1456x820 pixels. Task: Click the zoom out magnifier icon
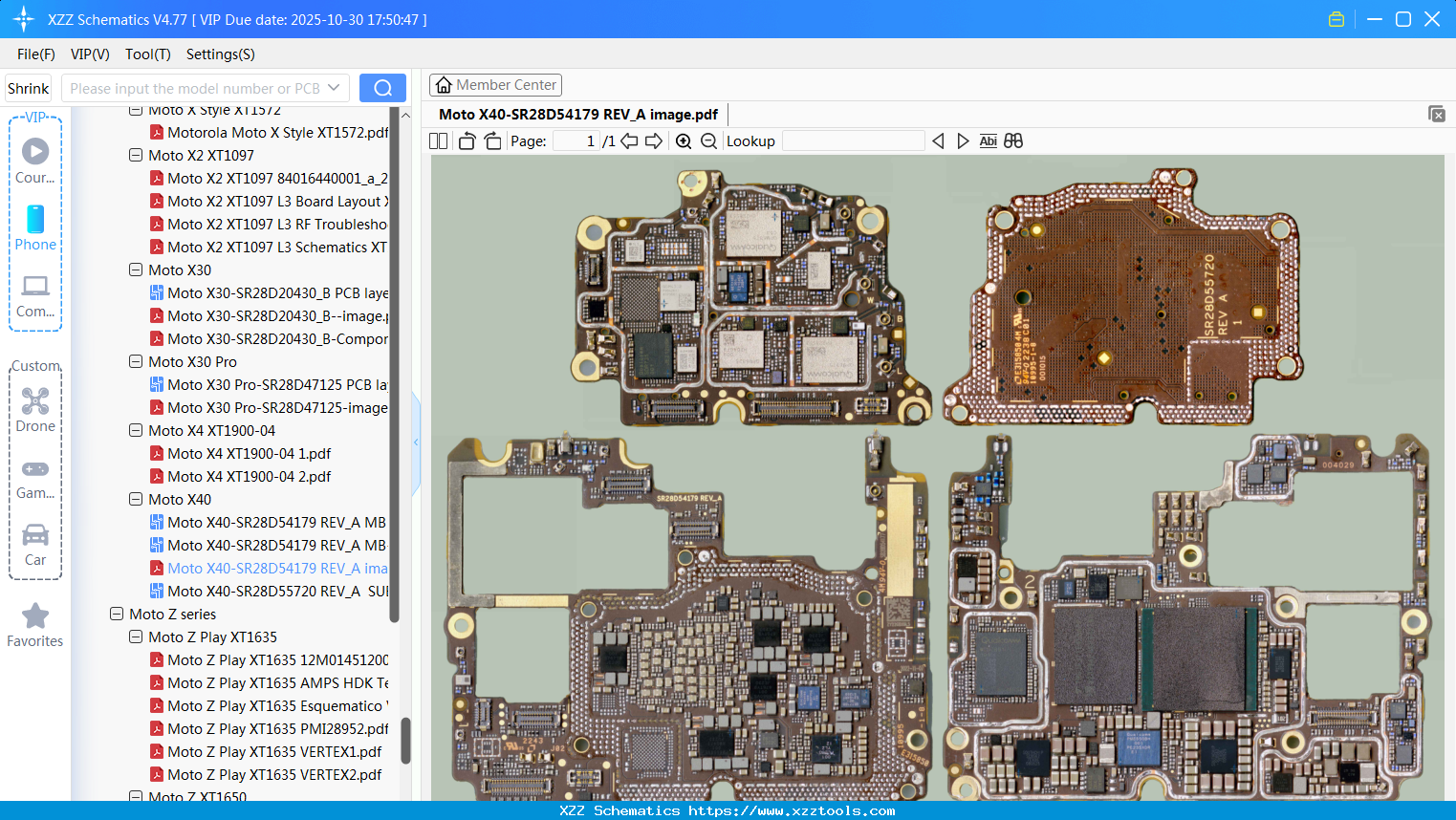(708, 141)
